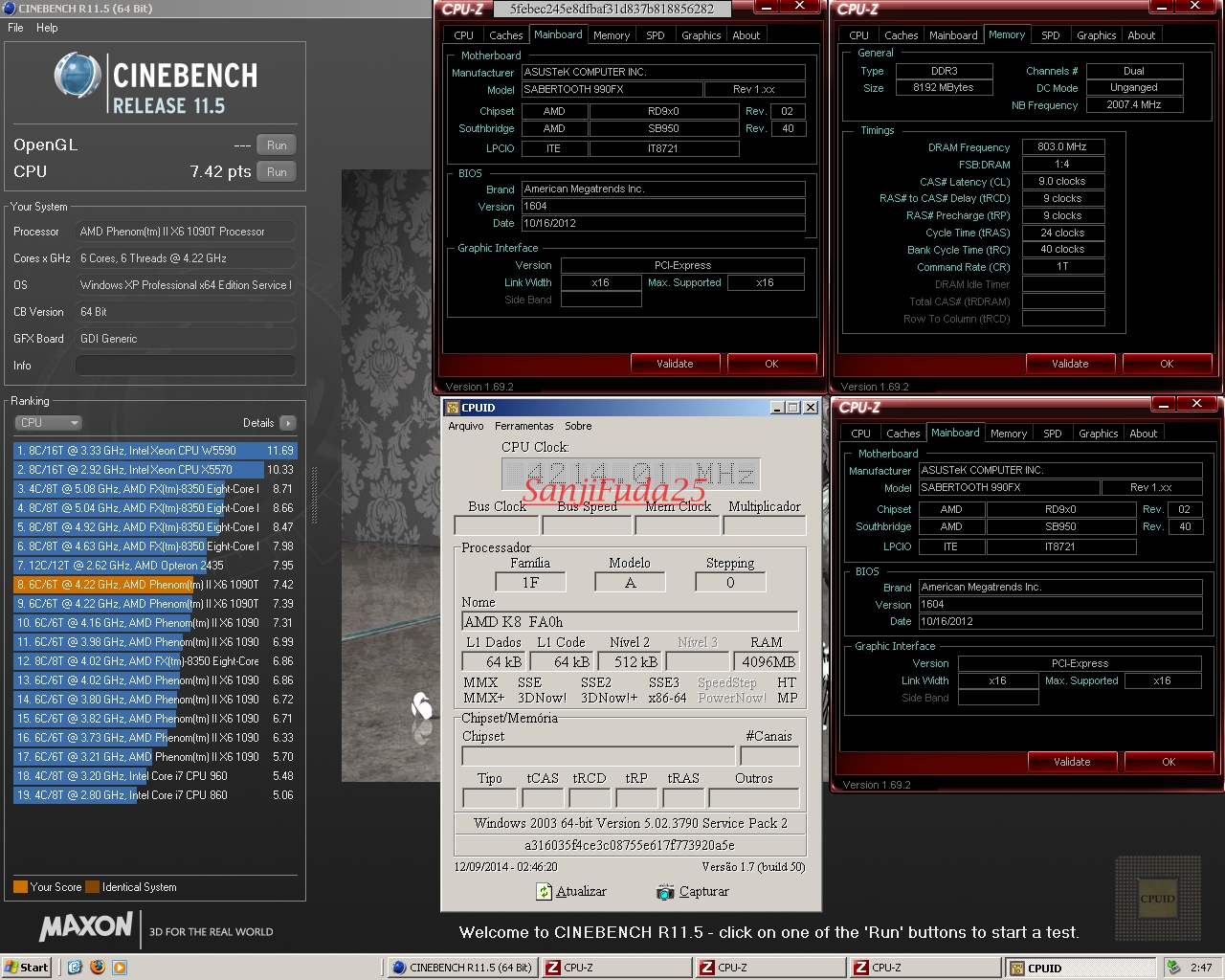Select highlighted ranking row 8 scoring 7.42
The width and height of the screenshot is (1225, 980).
(155, 585)
